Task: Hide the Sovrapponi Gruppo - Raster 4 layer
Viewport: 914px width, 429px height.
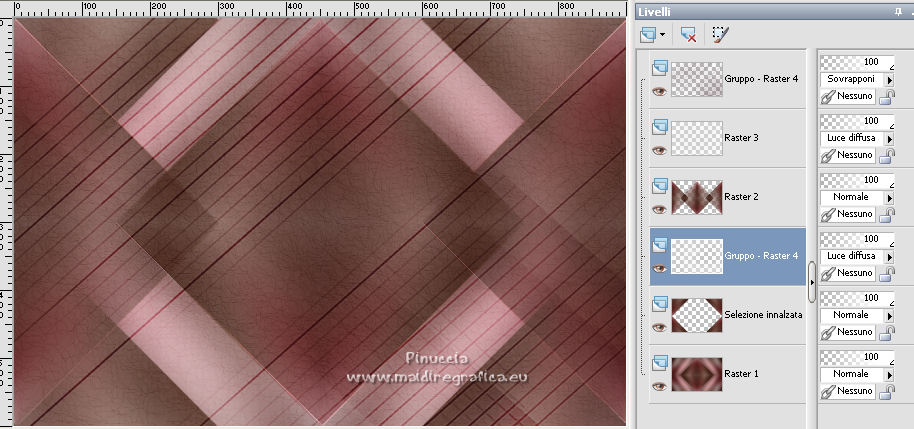Action: 659,92
